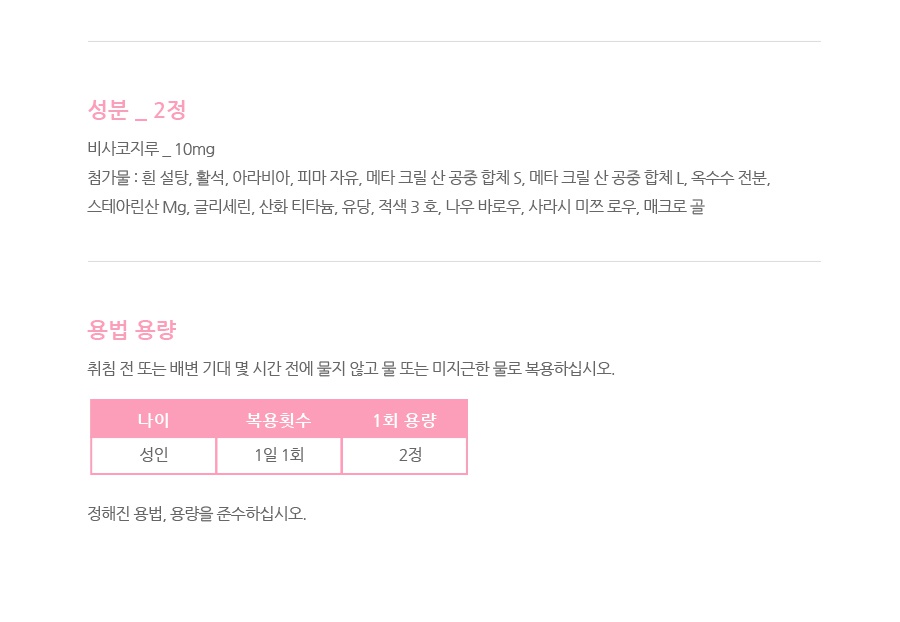Viewport: 900px width, 622px height.
Task: Click '스테아린산 Mg' in the additives list
Action: (x=138, y=207)
